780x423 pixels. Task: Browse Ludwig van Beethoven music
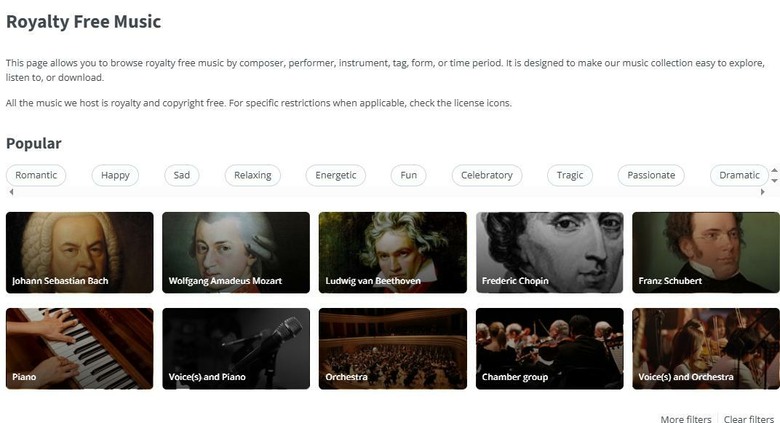pyautogui.click(x=393, y=252)
